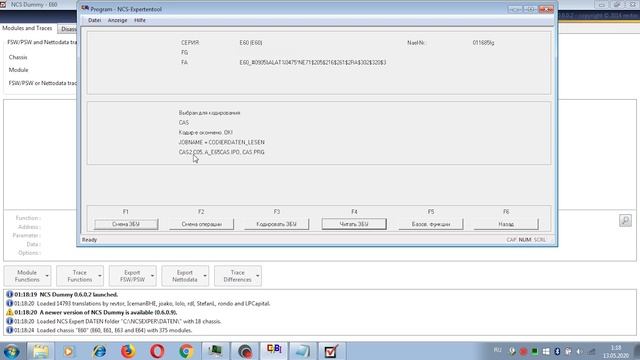Click the F1 Смена ЭБУ button
Screen dimensions: 640x360
[126, 224]
